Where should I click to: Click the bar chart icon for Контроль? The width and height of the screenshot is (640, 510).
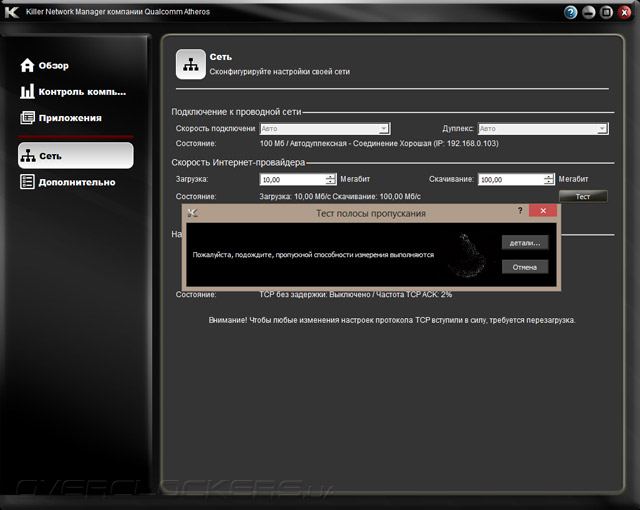[27, 91]
